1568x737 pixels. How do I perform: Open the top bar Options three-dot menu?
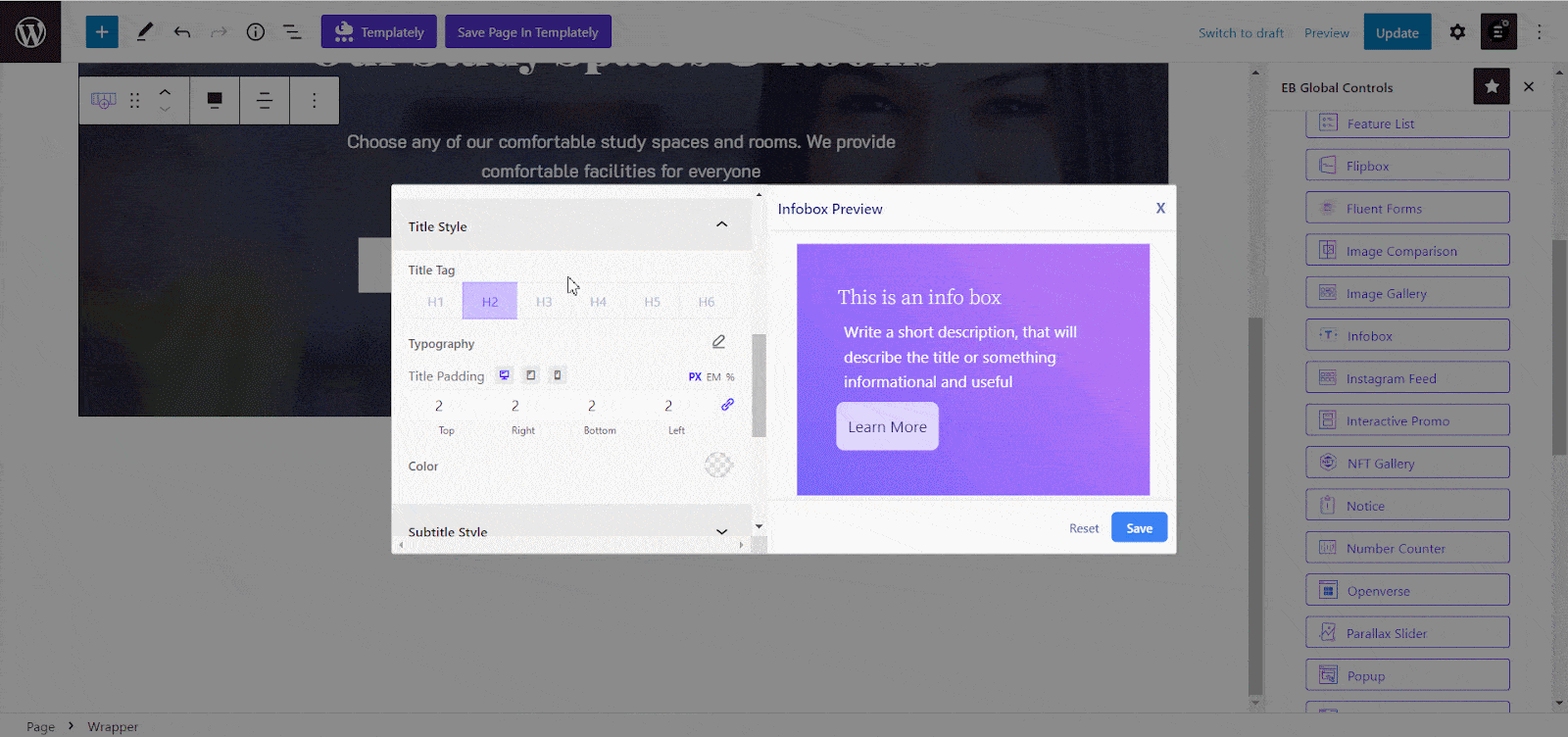[1540, 32]
